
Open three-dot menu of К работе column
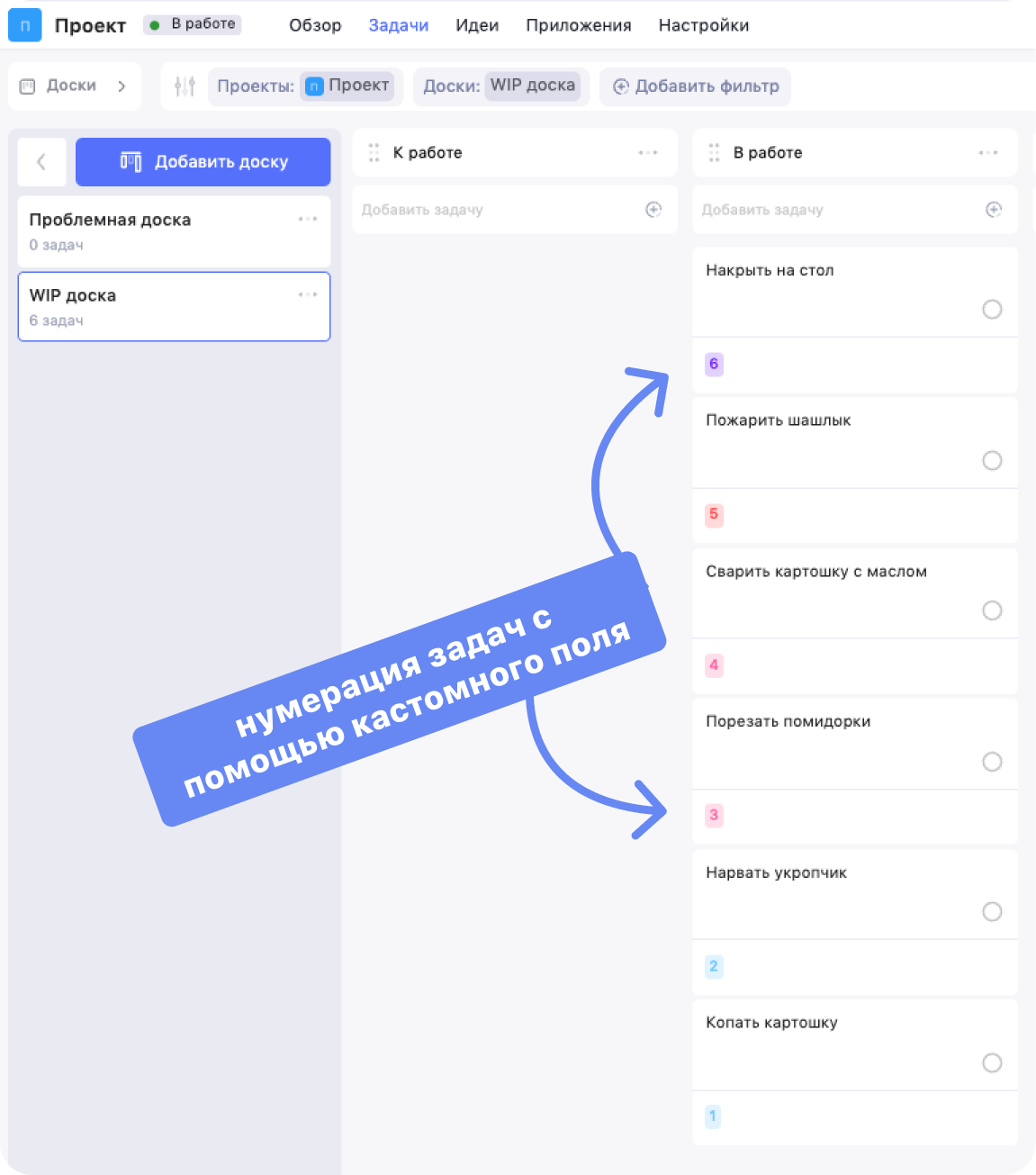648,153
